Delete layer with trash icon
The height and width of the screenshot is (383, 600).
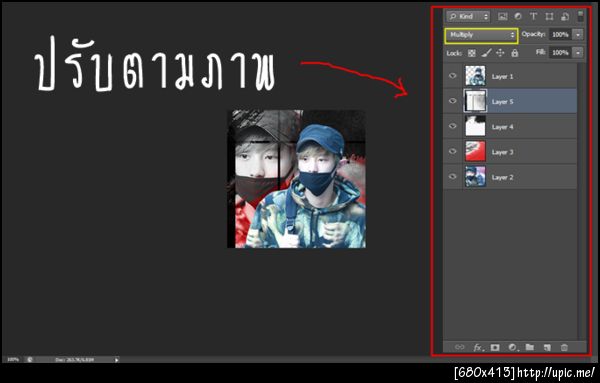[x=564, y=347]
